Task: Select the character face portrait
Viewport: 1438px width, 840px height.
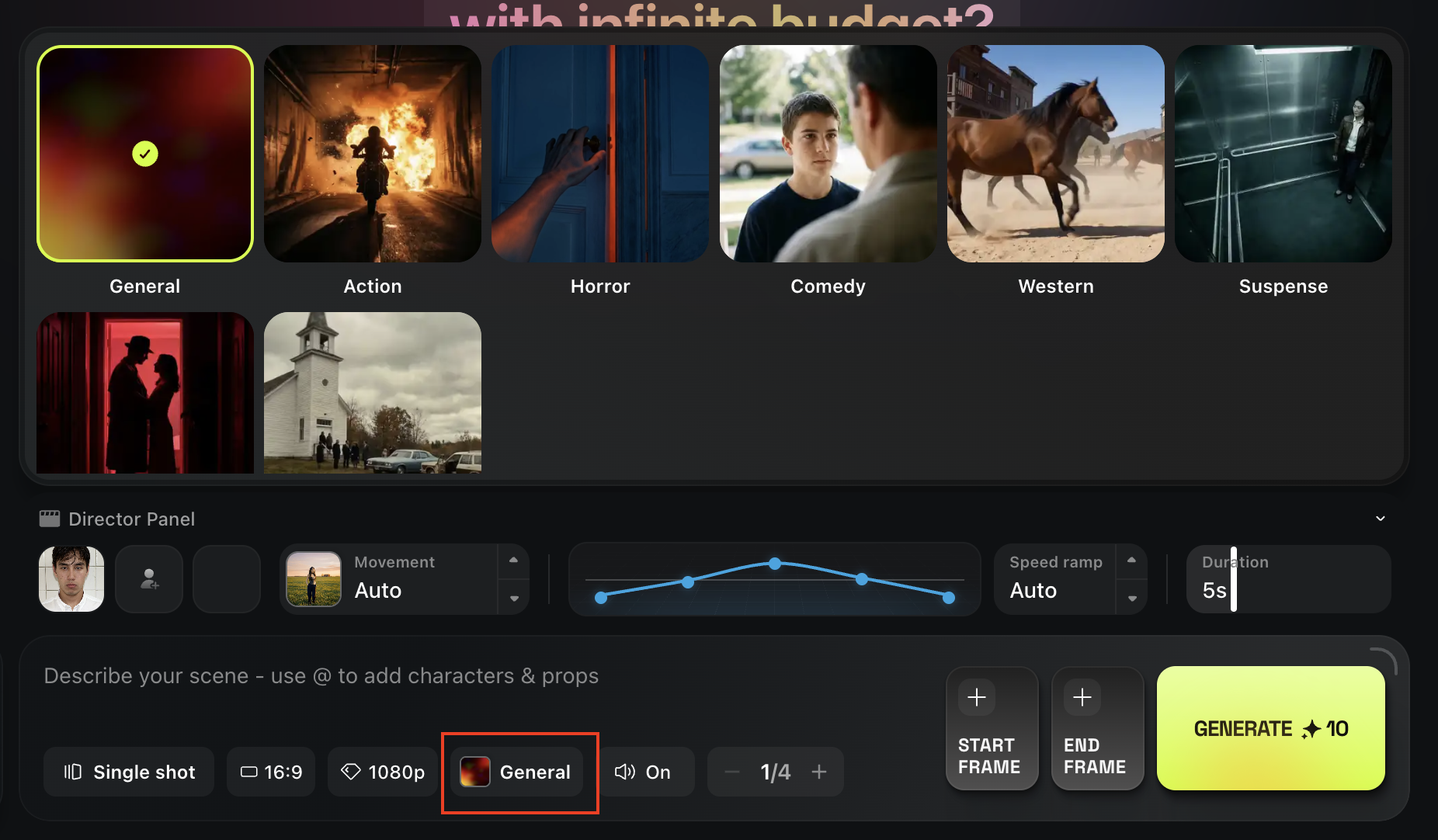Action: 71,579
